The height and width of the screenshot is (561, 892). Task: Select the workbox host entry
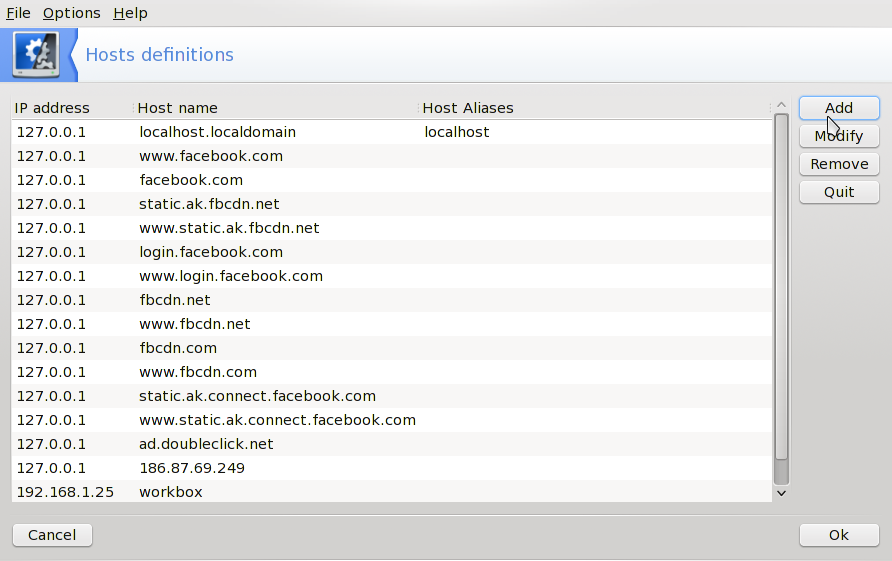[171, 492]
